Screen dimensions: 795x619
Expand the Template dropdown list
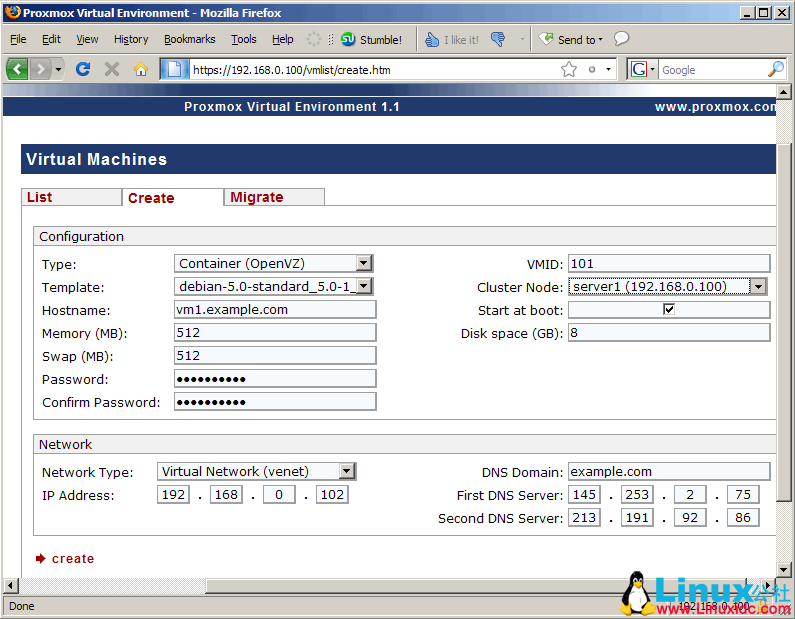click(364, 287)
